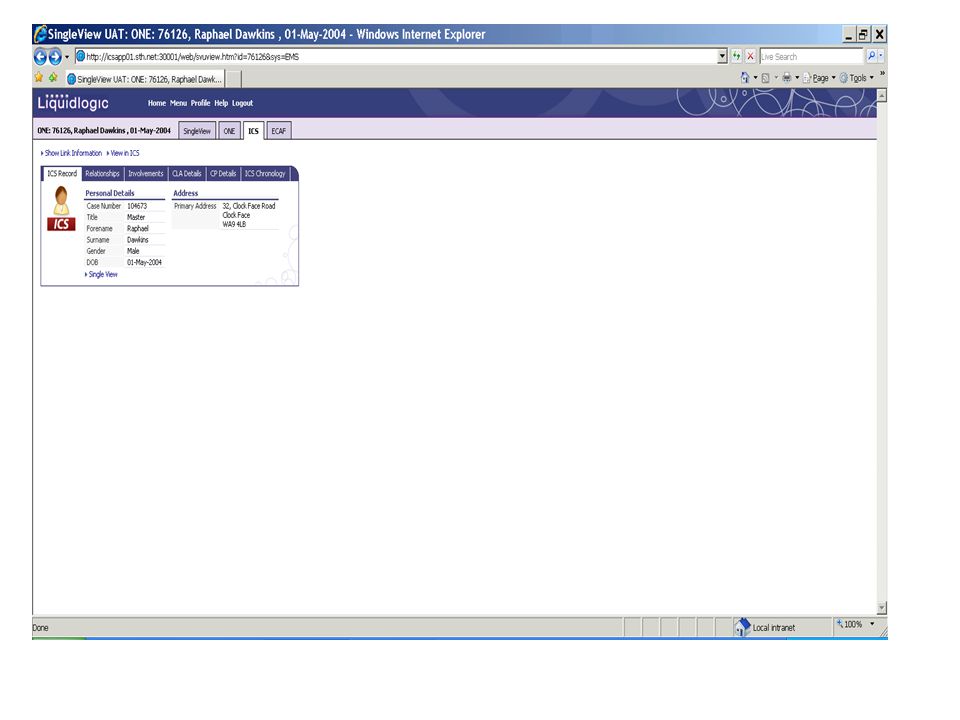
Task: Click the Local intranet zone icon
Action: [x=743, y=627]
